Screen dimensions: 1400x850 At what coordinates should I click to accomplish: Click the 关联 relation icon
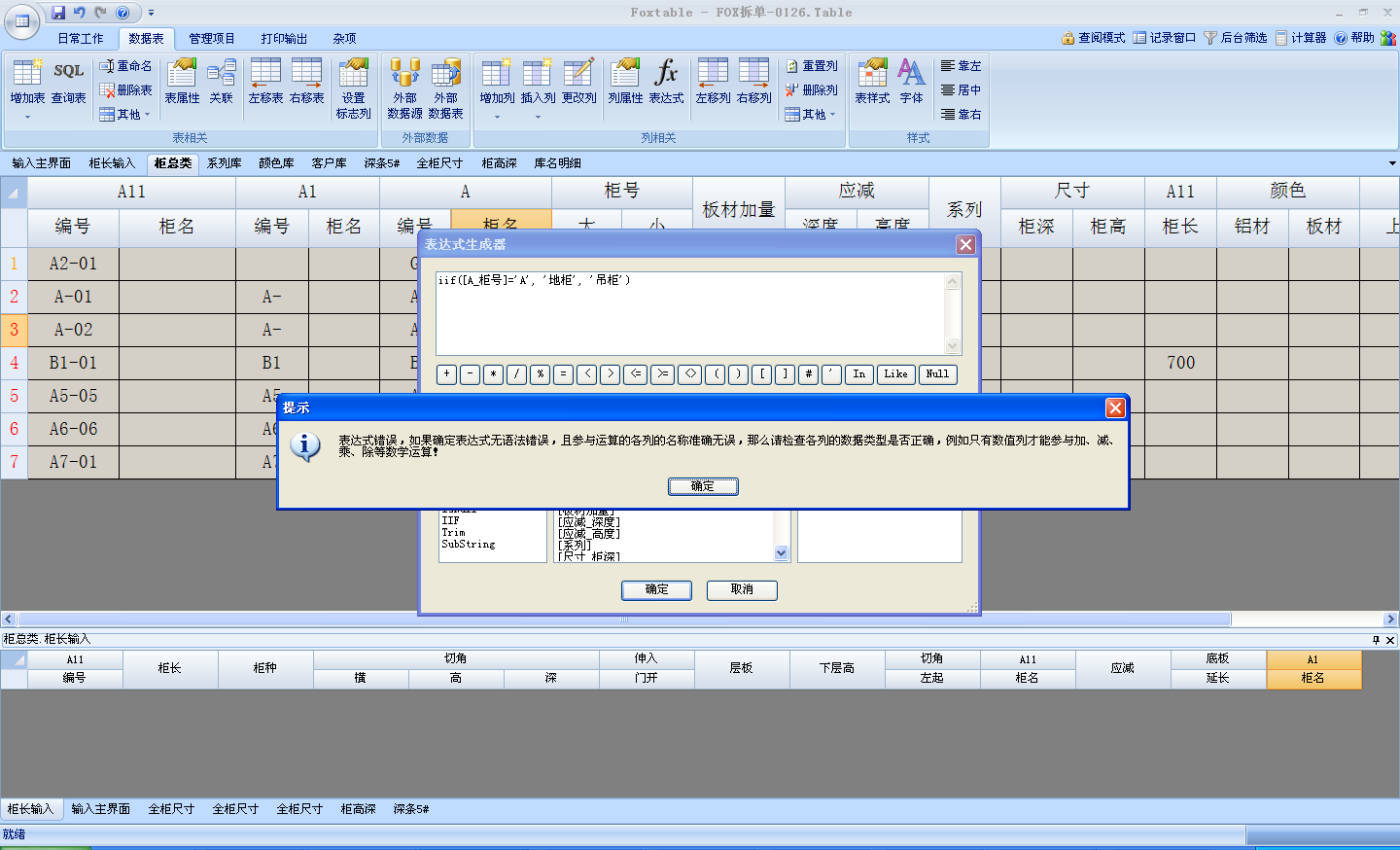click(x=222, y=80)
